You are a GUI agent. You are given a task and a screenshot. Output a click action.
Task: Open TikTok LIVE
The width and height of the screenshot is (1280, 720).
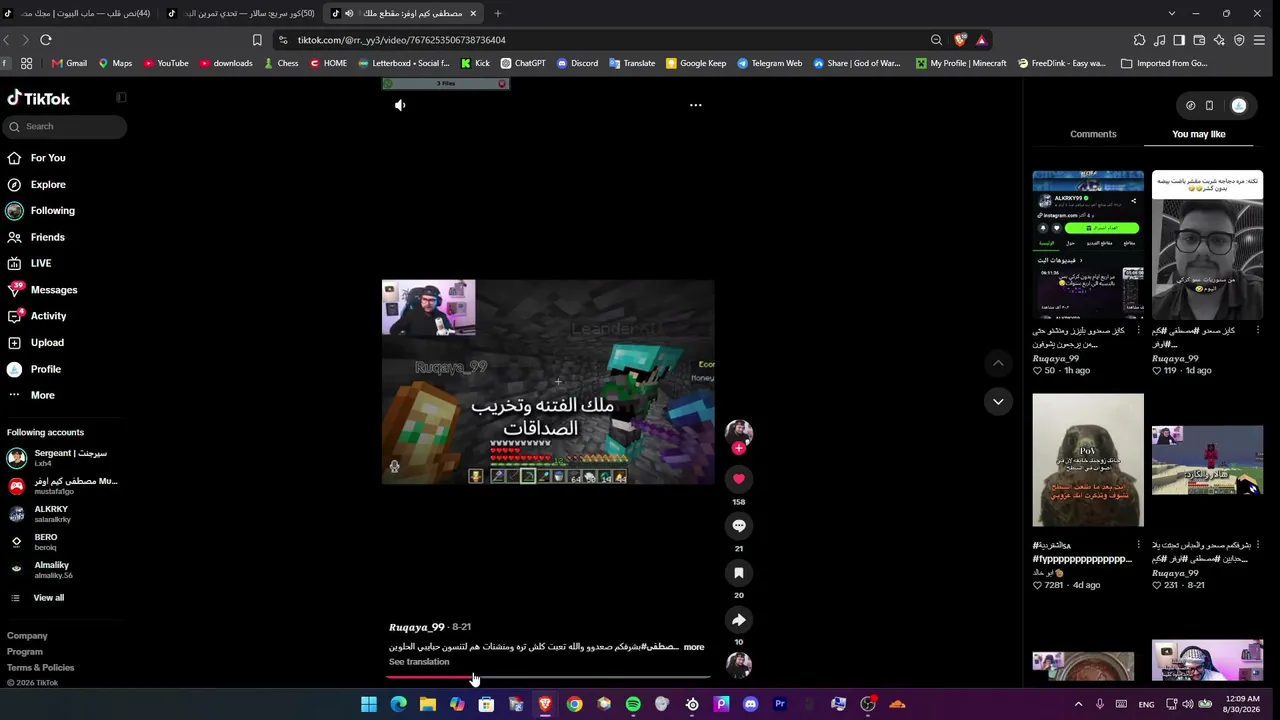pyautogui.click(x=41, y=263)
